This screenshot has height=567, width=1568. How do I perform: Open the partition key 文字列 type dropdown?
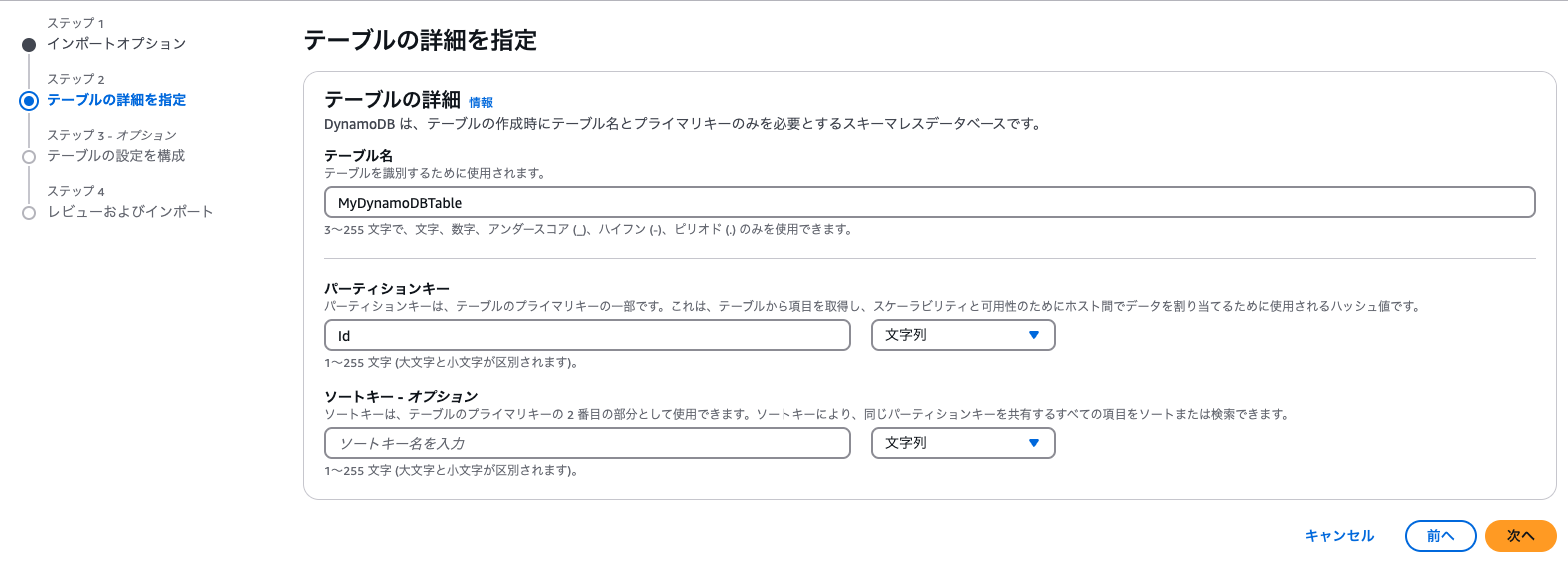tap(962, 335)
